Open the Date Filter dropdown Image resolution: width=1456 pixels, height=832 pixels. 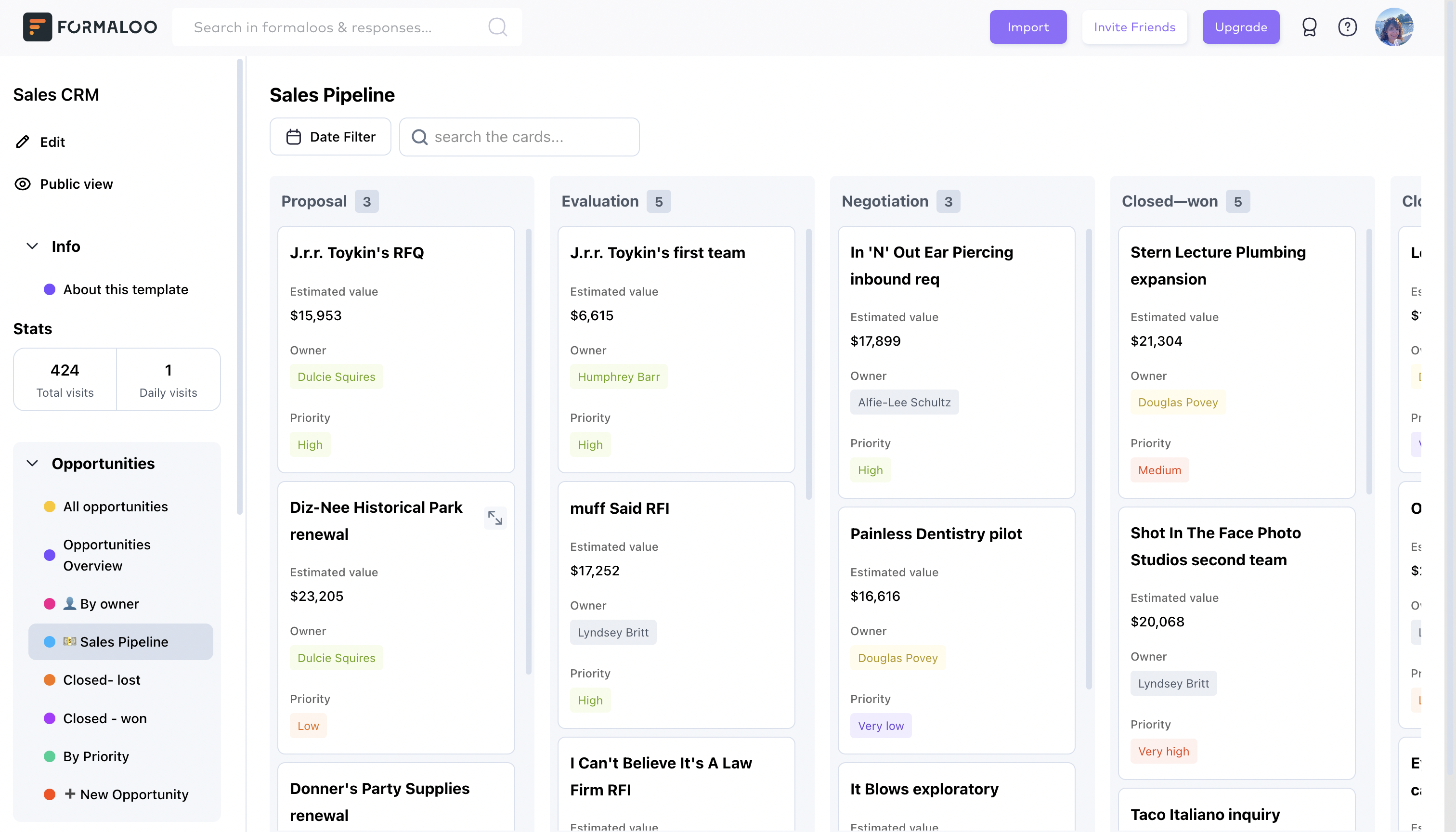click(x=330, y=137)
